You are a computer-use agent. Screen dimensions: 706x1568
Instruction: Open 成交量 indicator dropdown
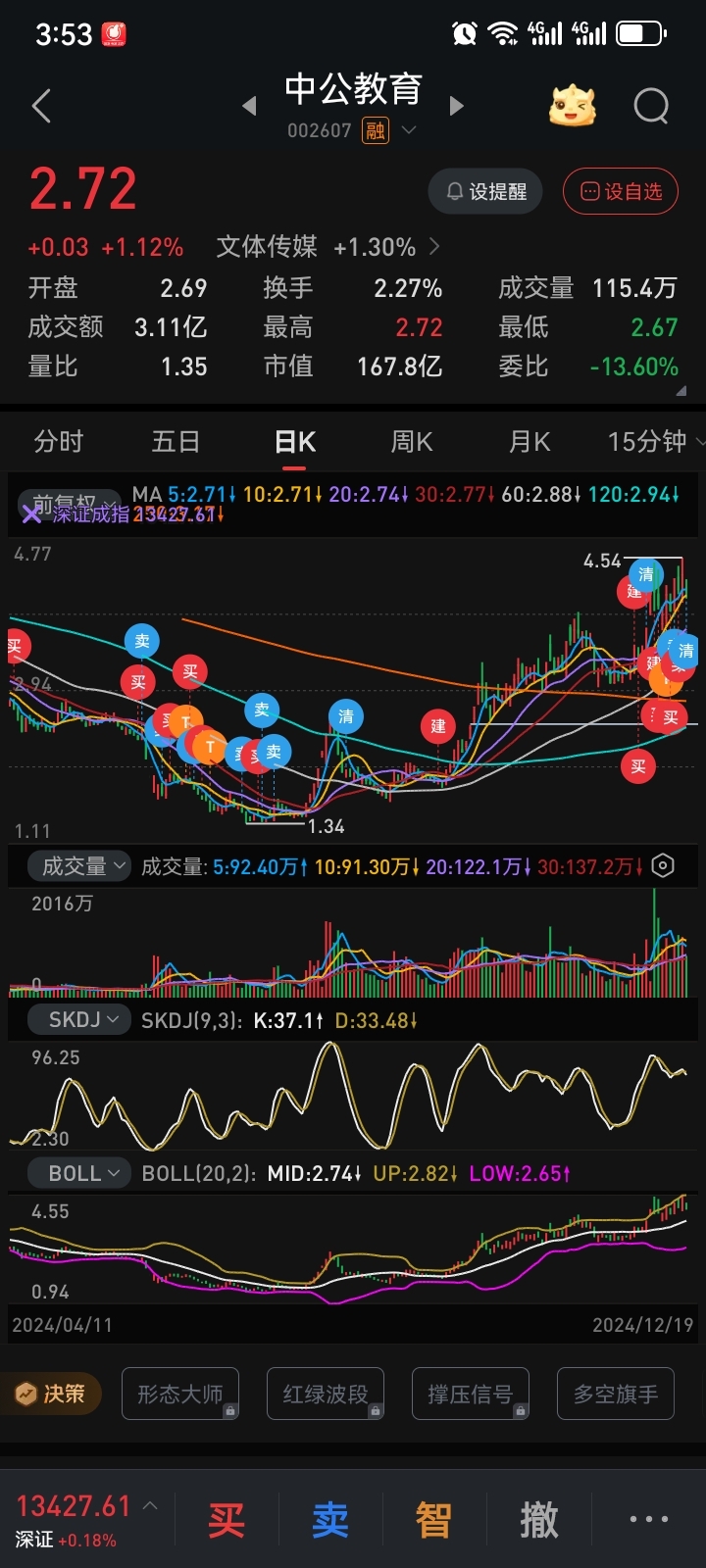[78, 866]
